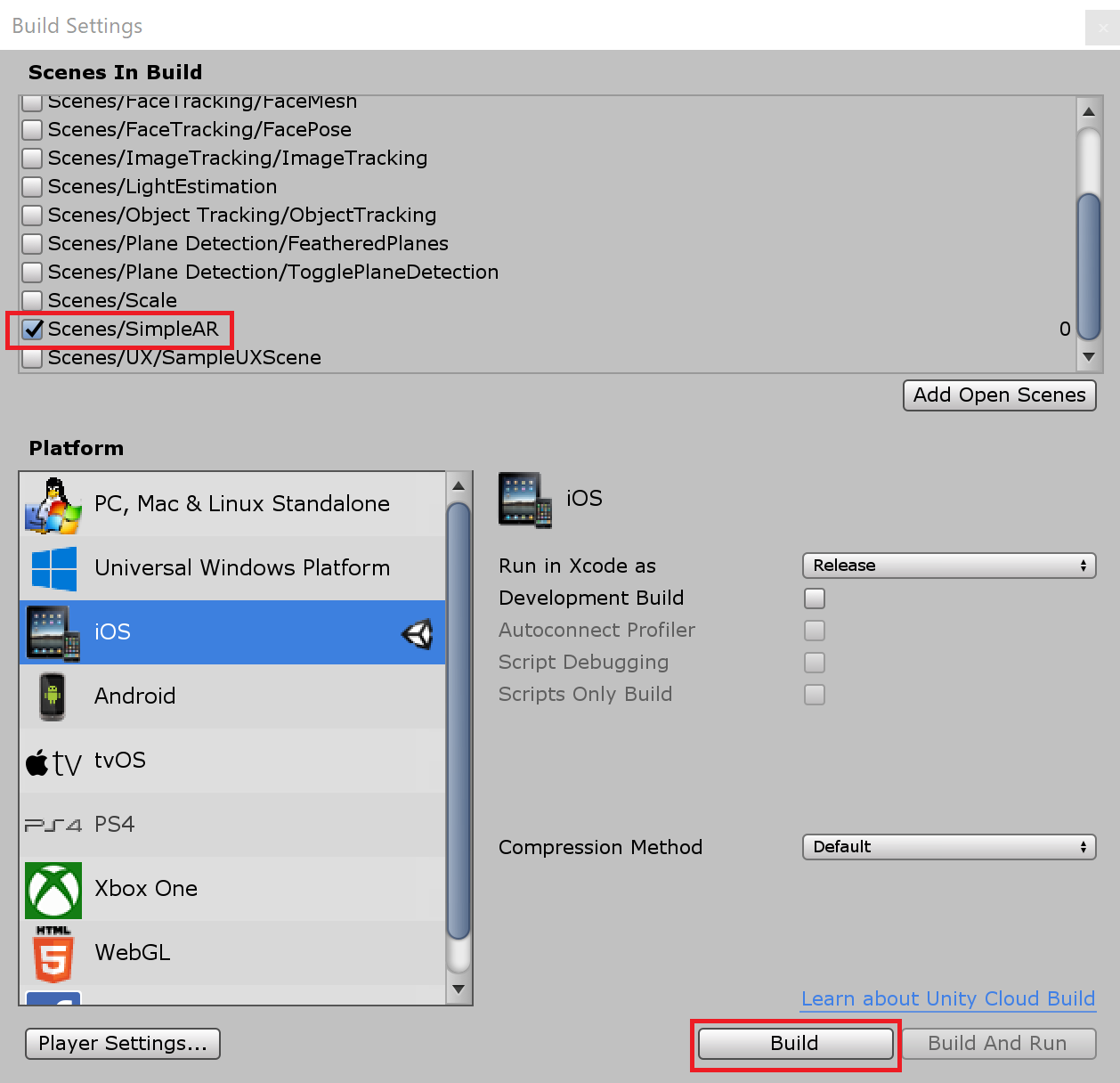
Task: Pick the PS4 logo in platform list
Action: tap(53, 826)
